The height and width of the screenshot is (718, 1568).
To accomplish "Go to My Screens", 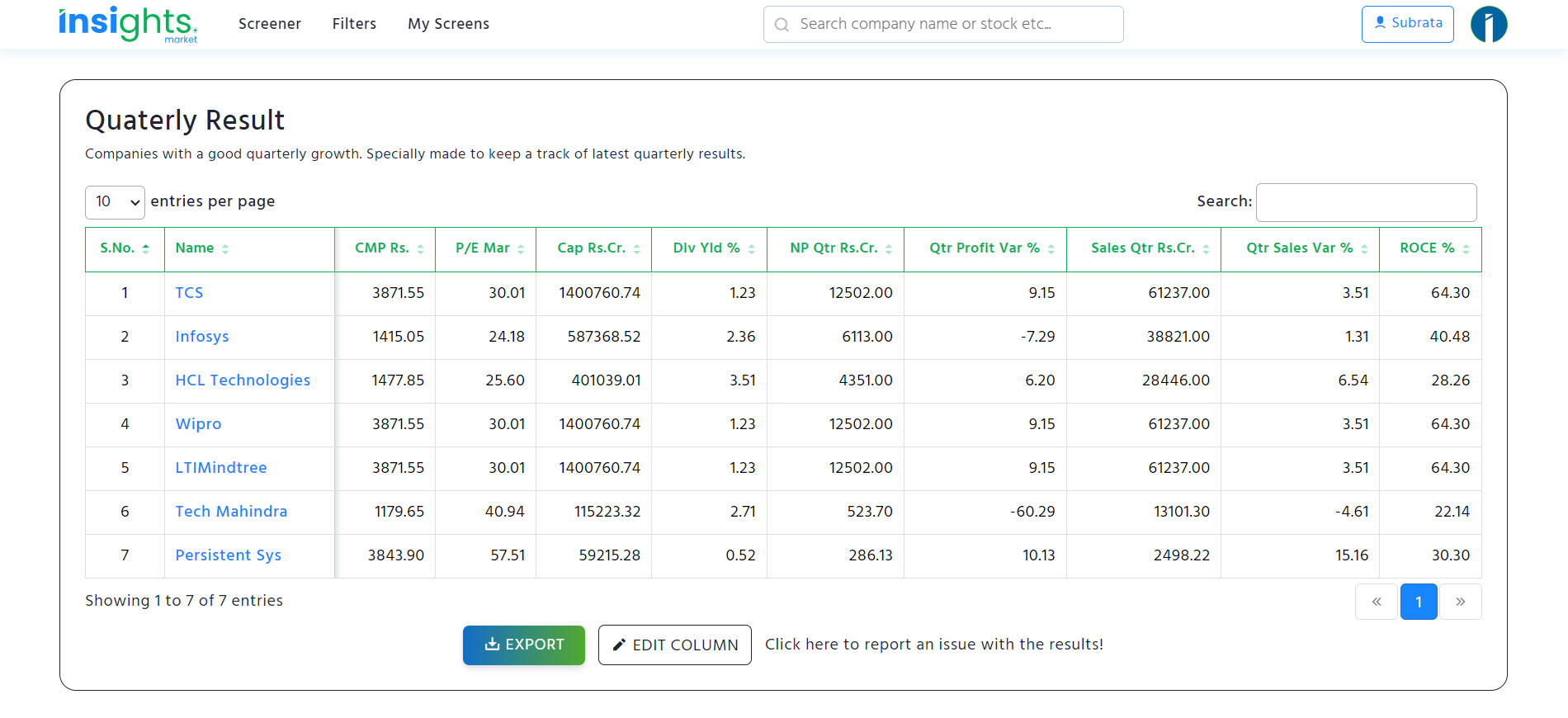I will (448, 24).
